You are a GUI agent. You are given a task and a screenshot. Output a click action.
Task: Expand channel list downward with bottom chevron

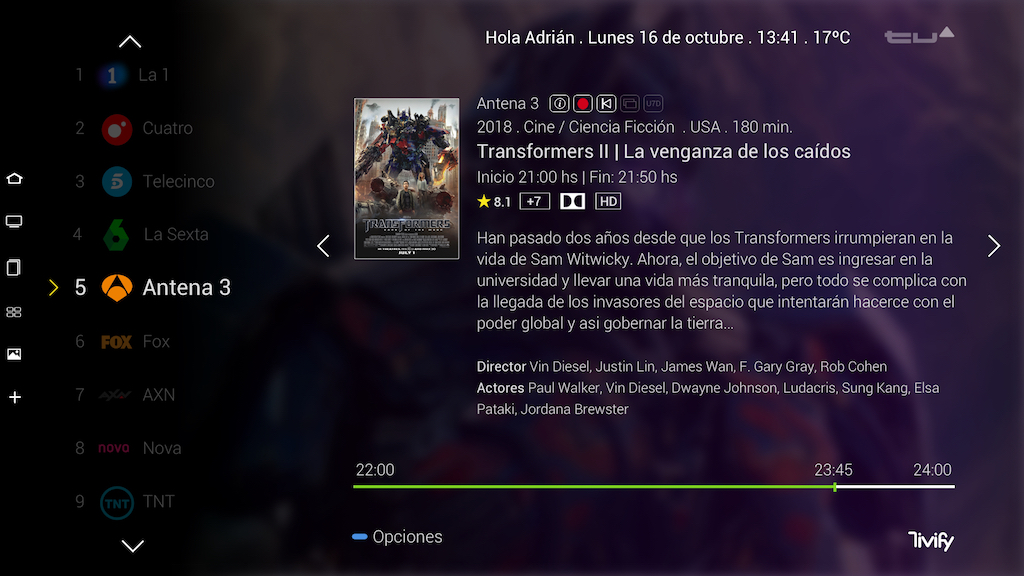pyautogui.click(x=133, y=545)
